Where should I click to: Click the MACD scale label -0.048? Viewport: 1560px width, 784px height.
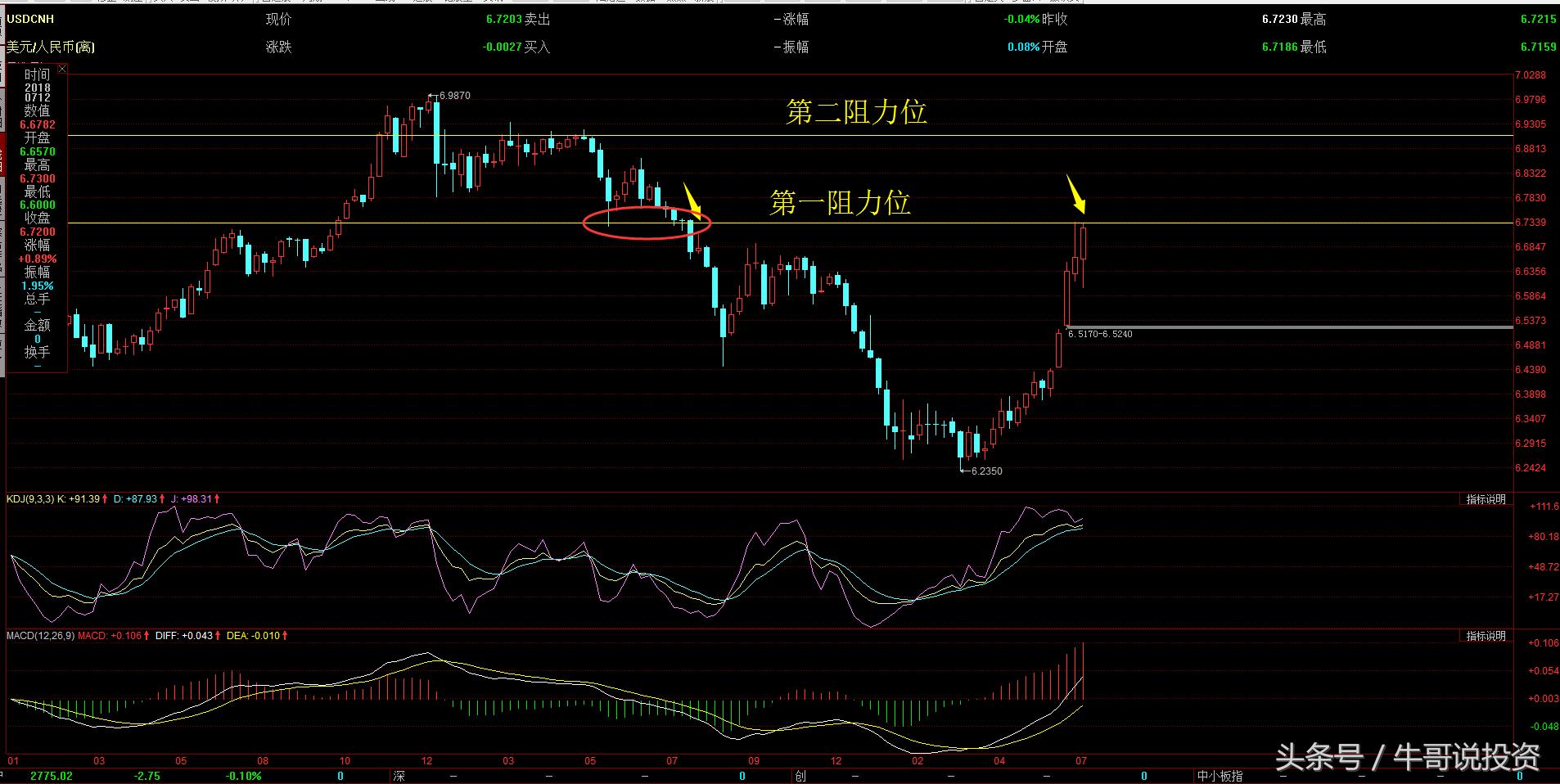coord(1544,727)
